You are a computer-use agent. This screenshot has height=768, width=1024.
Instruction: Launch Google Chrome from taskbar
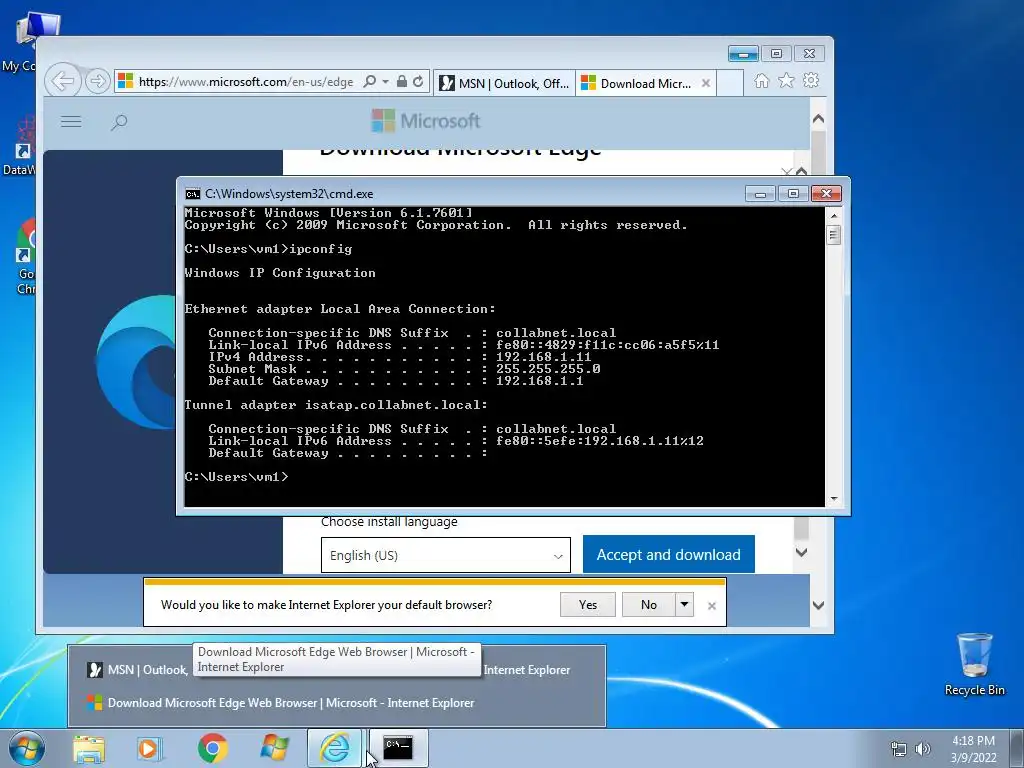pos(213,748)
